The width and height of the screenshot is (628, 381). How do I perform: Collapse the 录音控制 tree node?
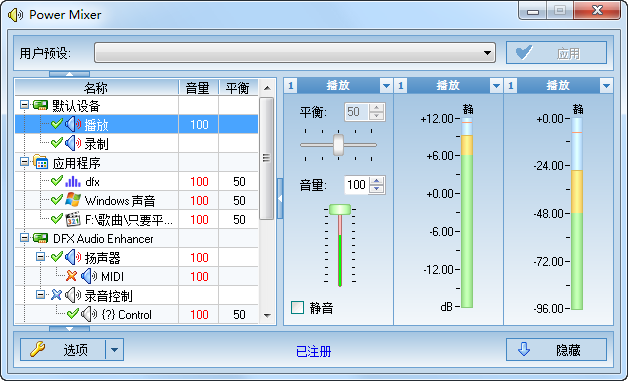(x=40, y=295)
